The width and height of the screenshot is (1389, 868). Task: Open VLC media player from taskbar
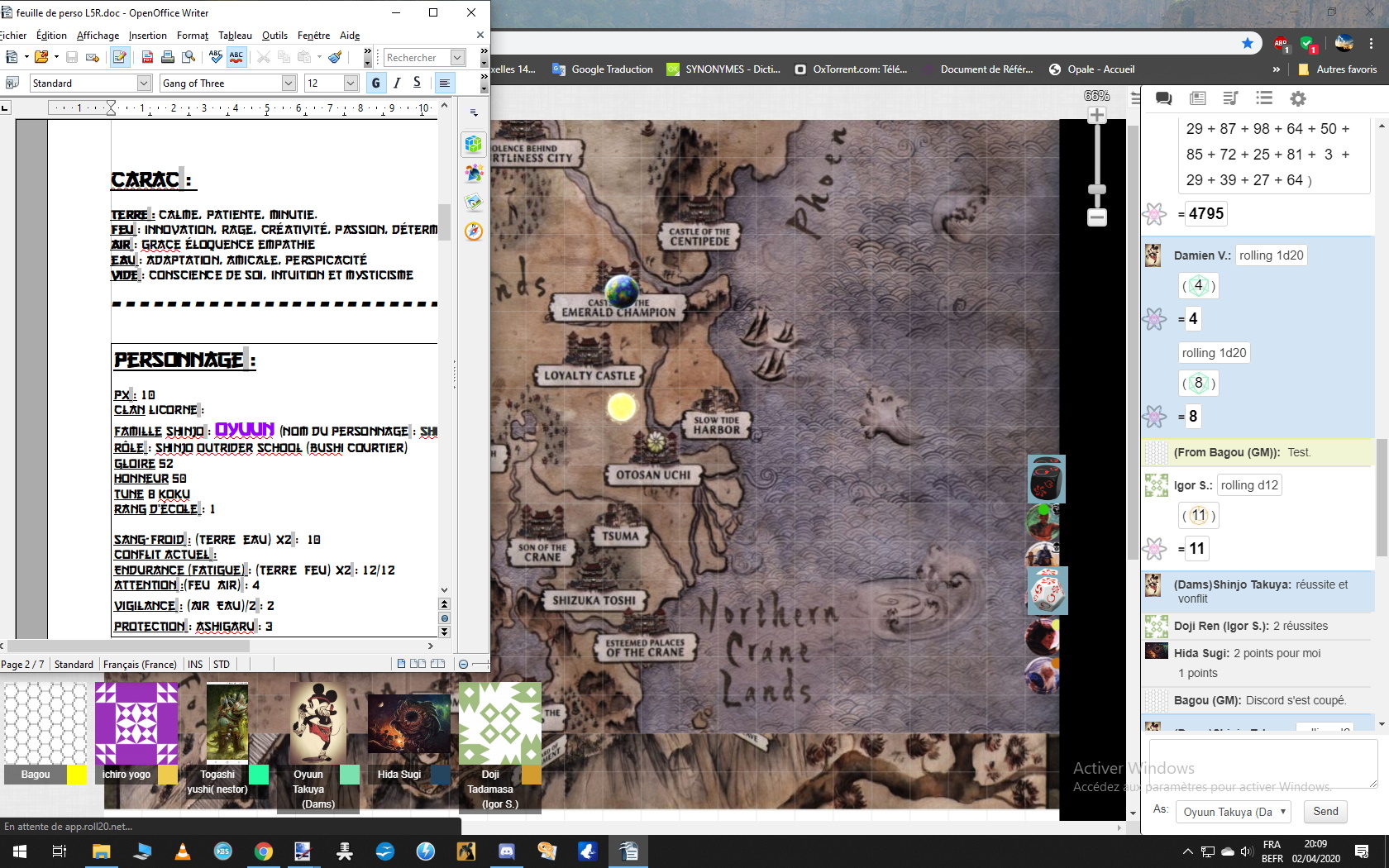[x=183, y=851]
